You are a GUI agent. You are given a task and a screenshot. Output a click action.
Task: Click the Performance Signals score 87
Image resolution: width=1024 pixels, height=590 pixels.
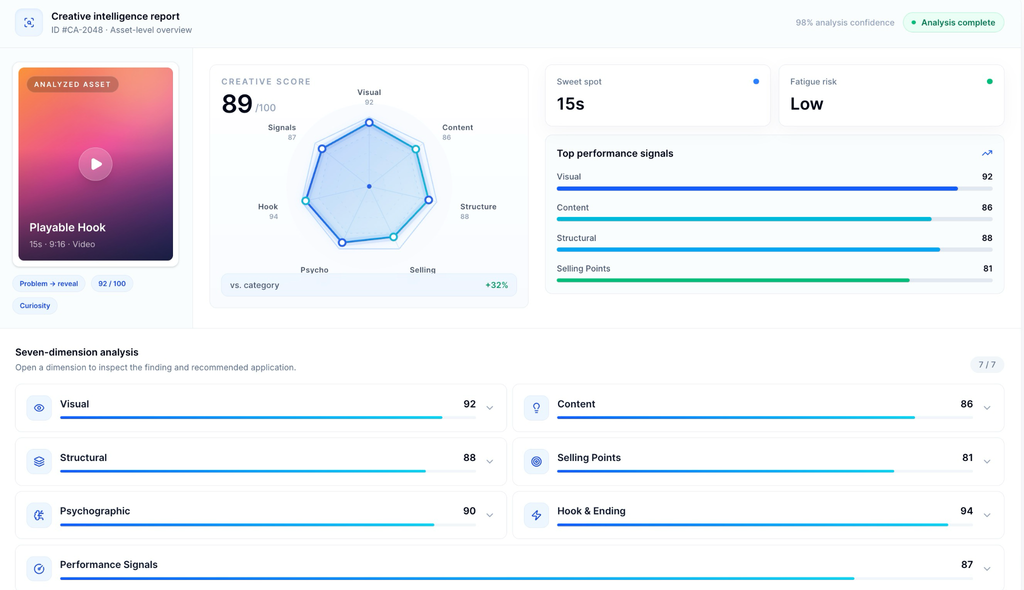point(967,565)
